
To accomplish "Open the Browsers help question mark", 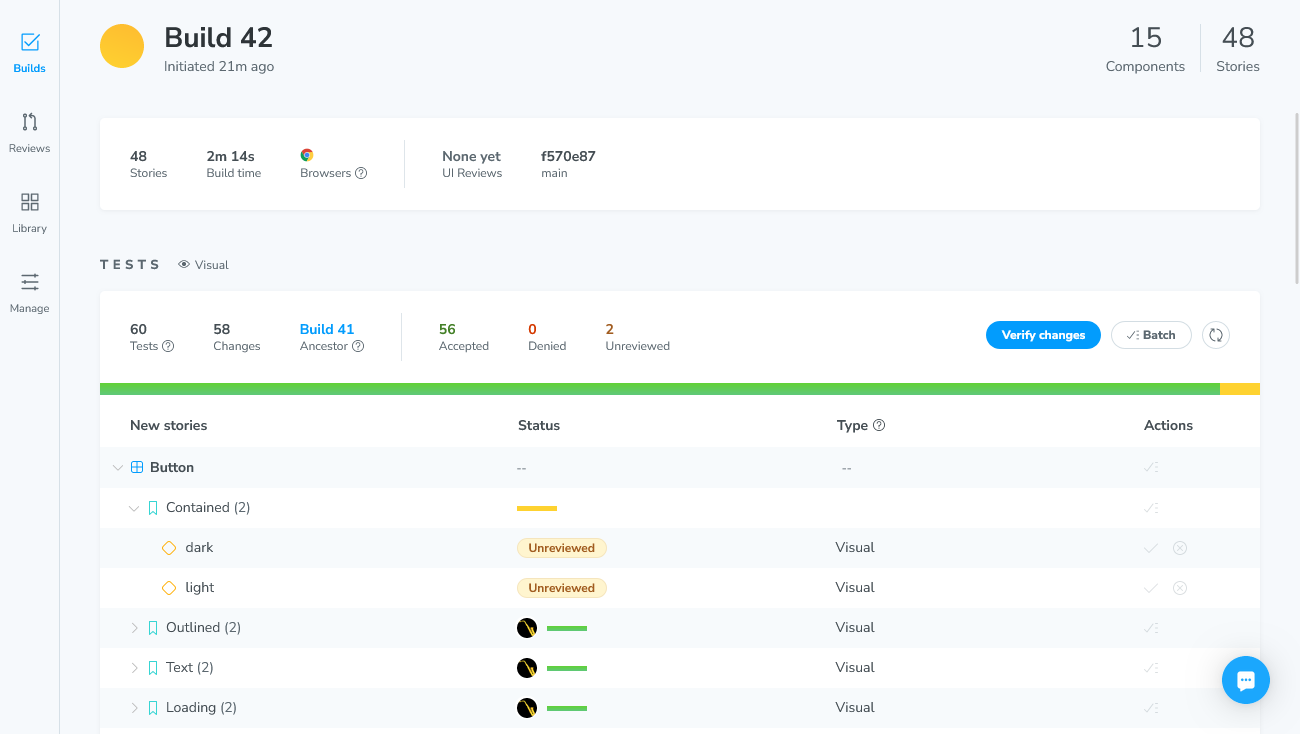I will click(x=361, y=173).
